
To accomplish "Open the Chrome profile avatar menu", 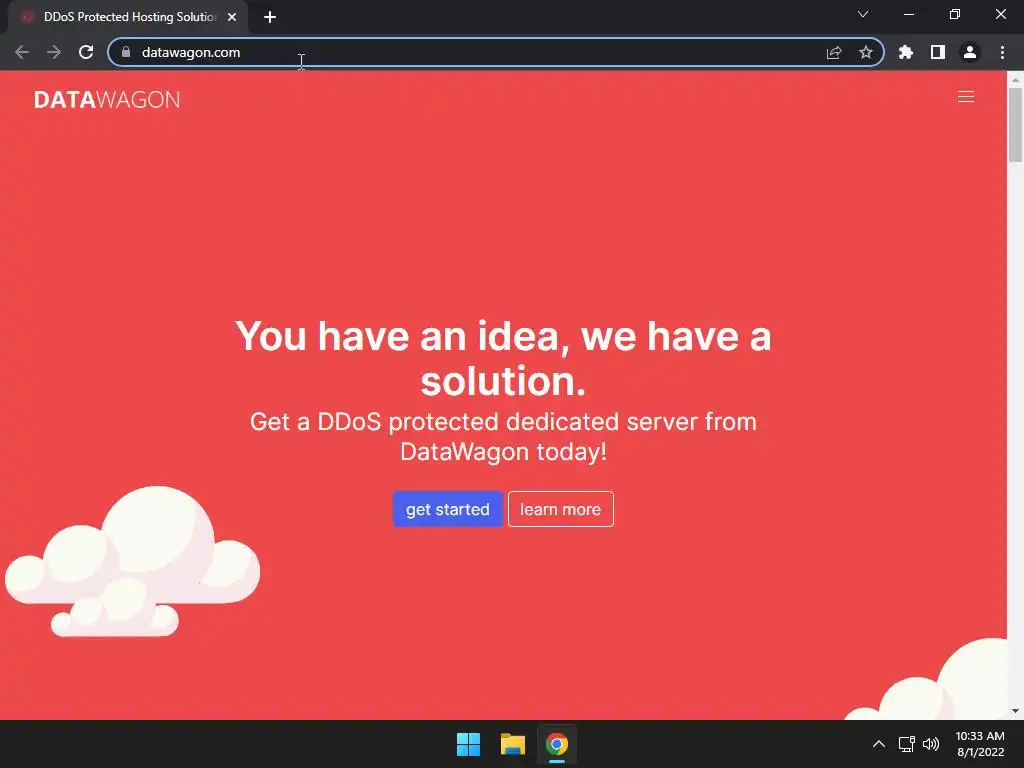I will 970,52.
